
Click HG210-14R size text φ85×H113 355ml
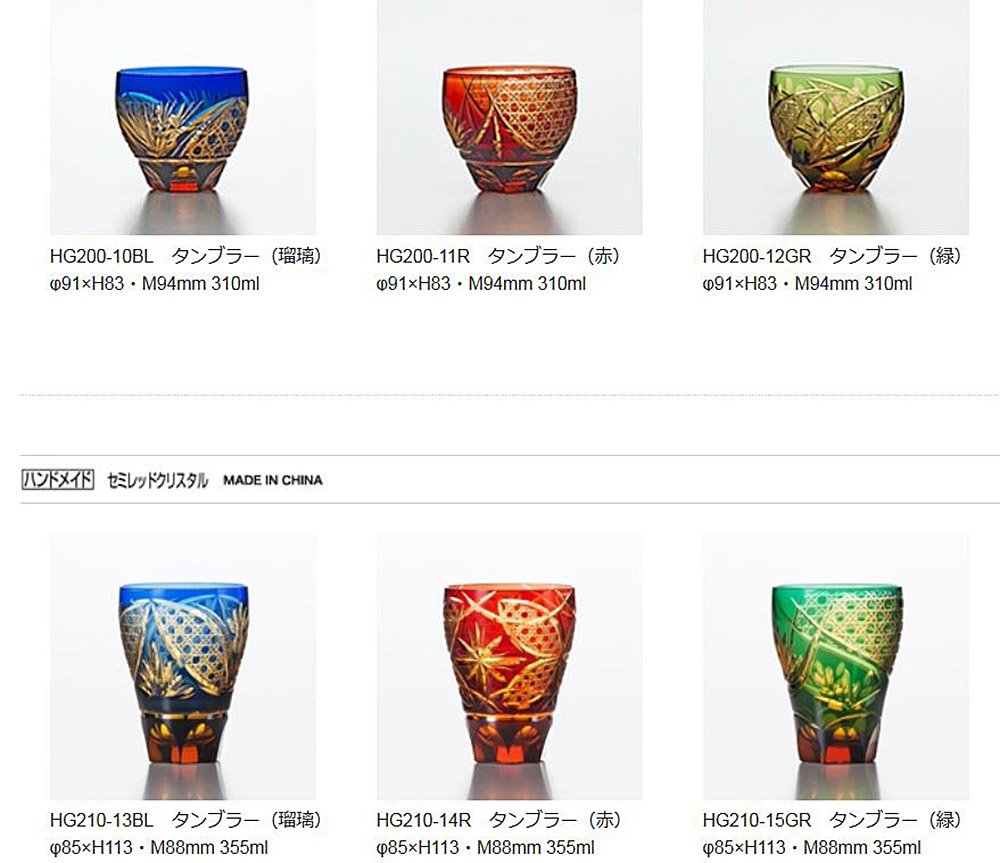click(485, 848)
